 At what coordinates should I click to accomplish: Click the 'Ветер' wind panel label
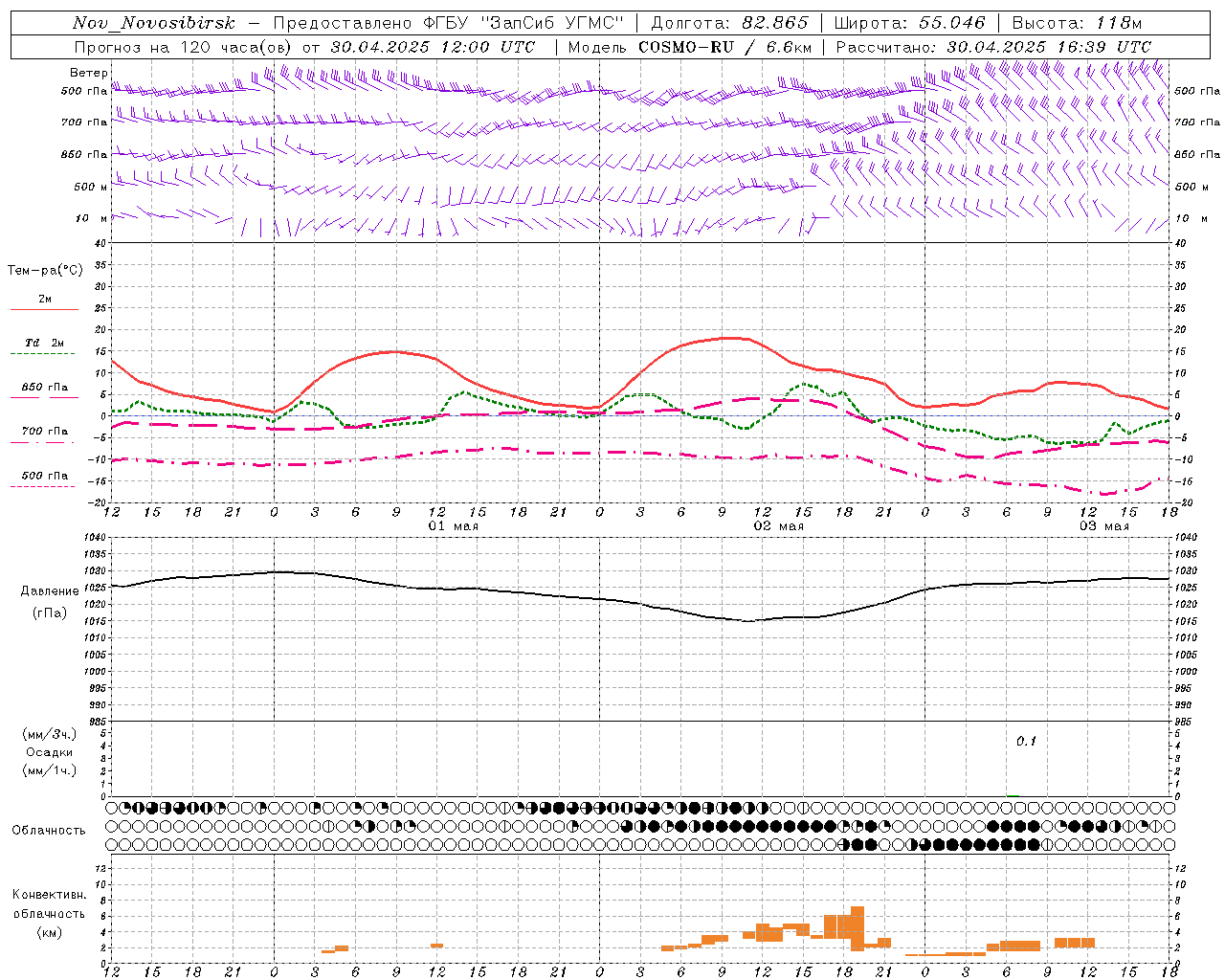click(88, 73)
